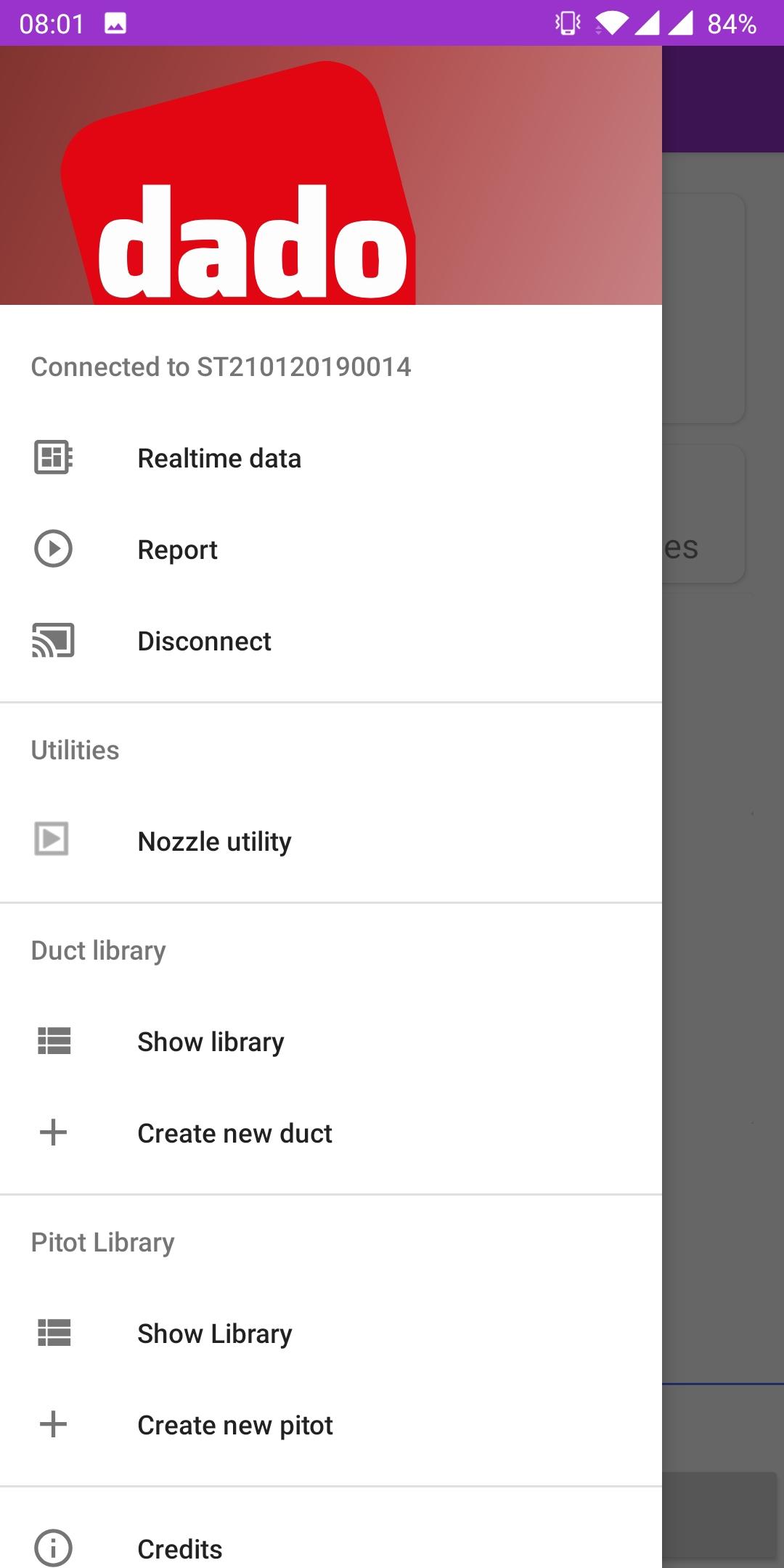Tap the Pitot Library list icon
Image resolution: width=784 pixels, height=1568 pixels.
(x=54, y=1333)
